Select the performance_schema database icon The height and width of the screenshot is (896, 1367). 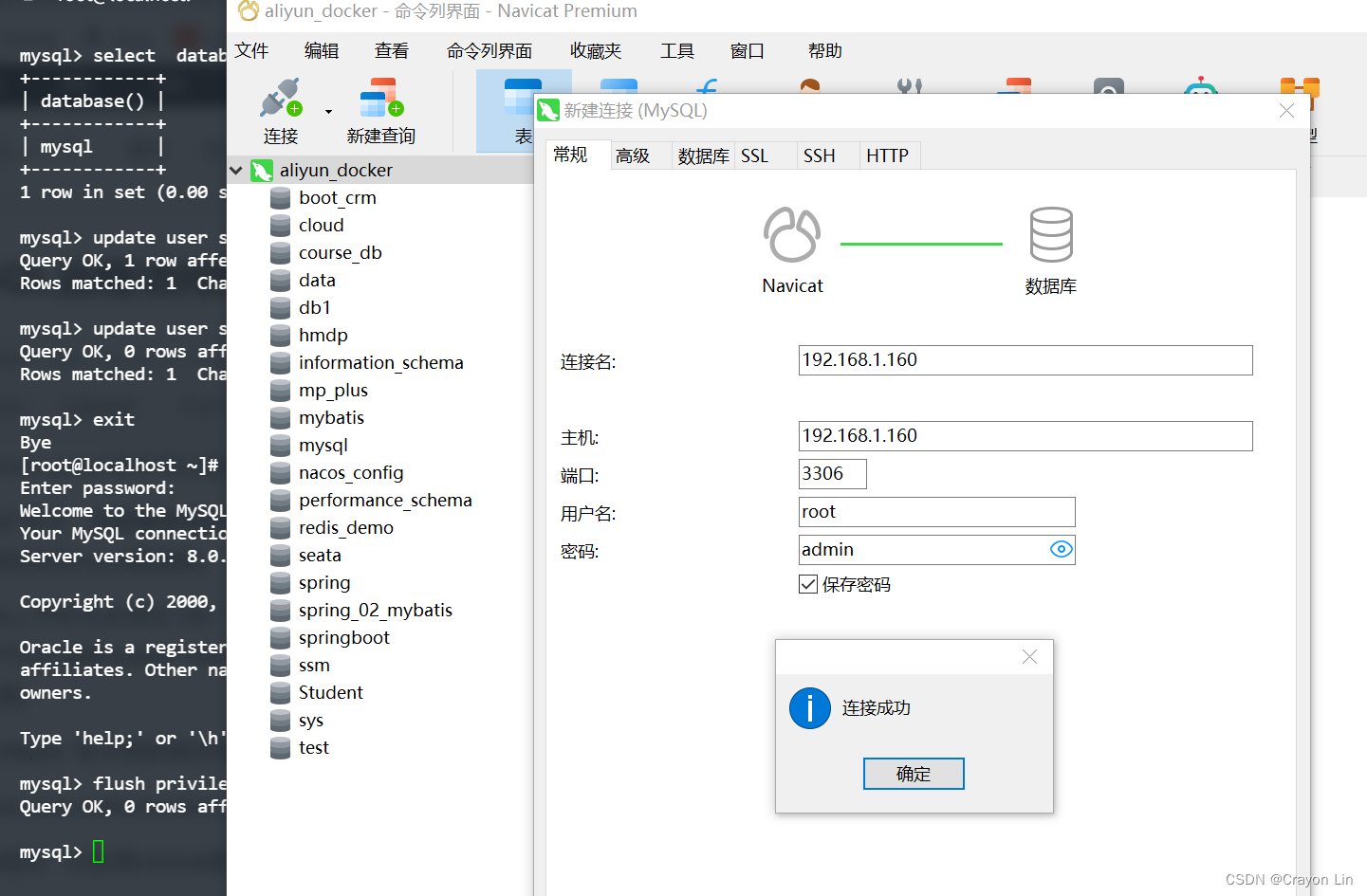click(280, 501)
